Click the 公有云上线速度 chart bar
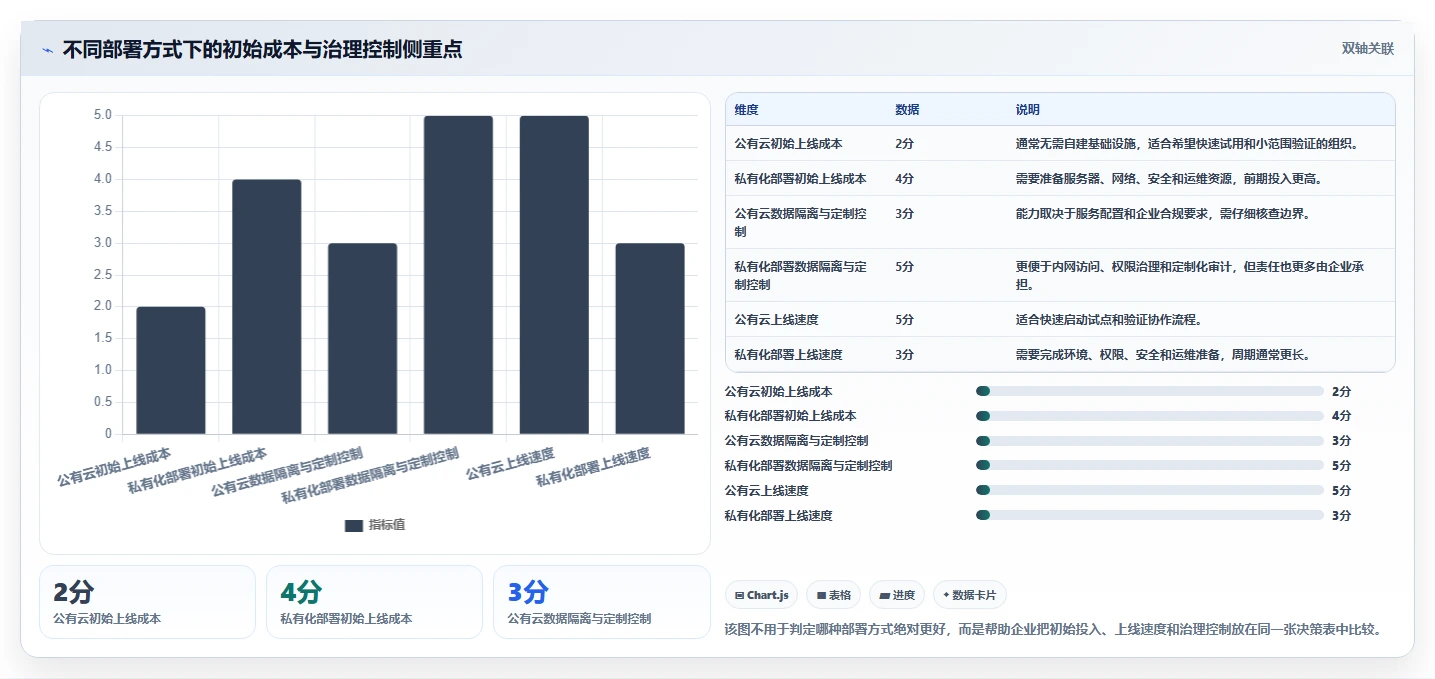1435x679 pixels. click(554, 275)
